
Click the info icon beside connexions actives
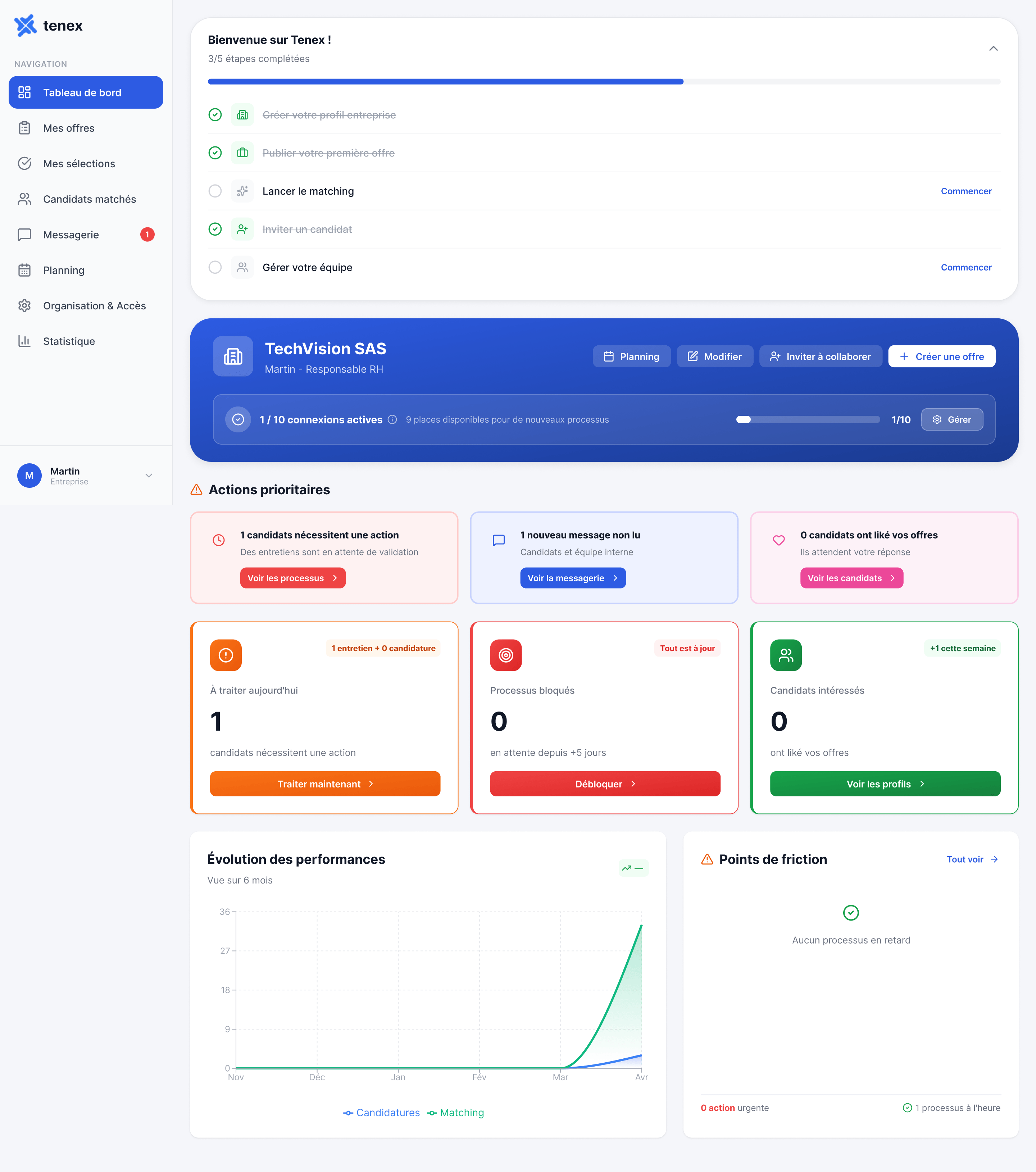392,420
